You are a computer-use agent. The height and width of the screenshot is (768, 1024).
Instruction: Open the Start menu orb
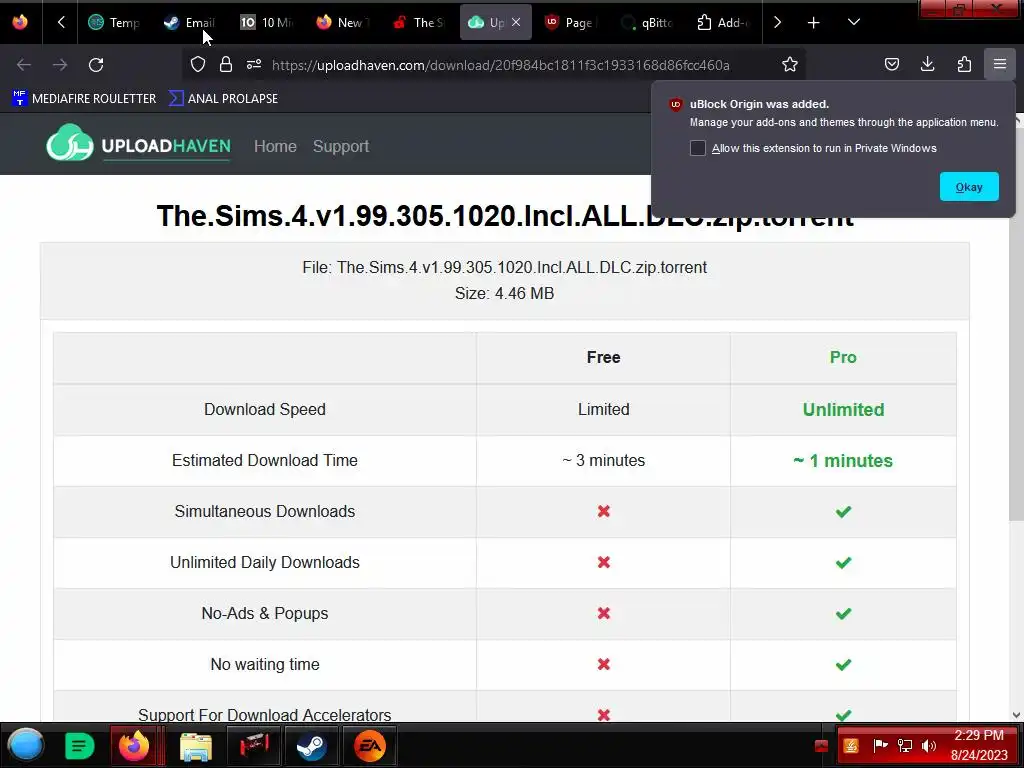coord(25,745)
